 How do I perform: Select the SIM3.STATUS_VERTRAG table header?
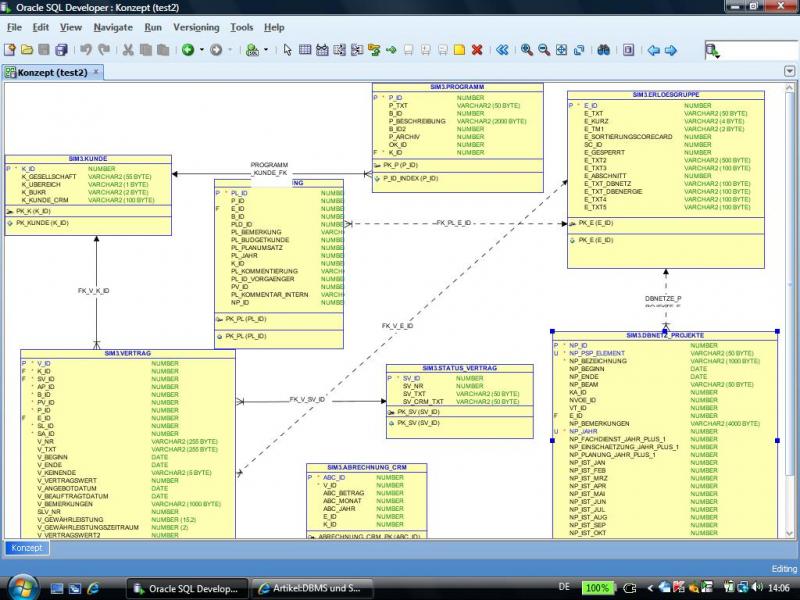(459, 368)
